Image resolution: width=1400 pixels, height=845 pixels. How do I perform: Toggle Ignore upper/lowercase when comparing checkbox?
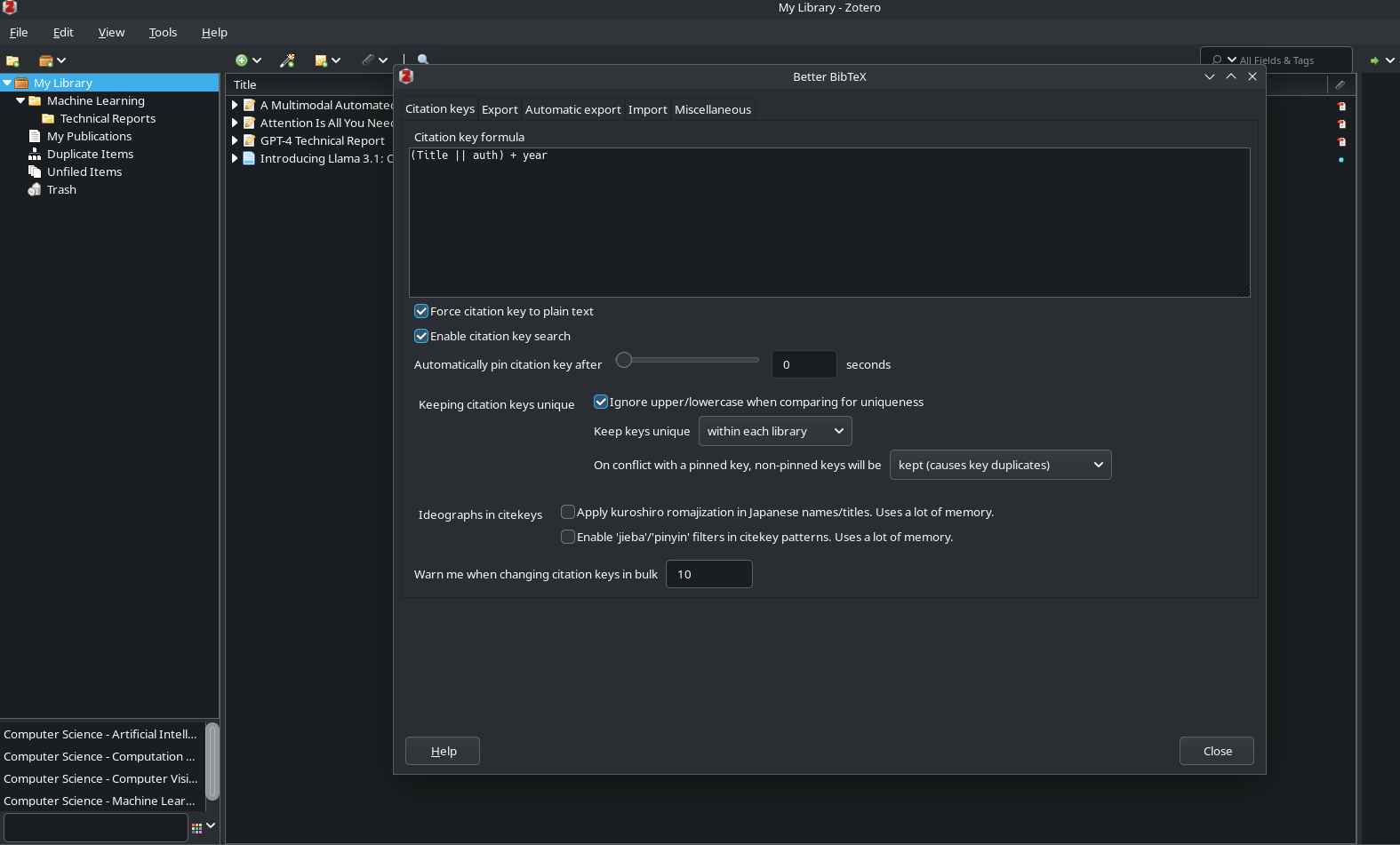pyautogui.click(x=601, y=402)
